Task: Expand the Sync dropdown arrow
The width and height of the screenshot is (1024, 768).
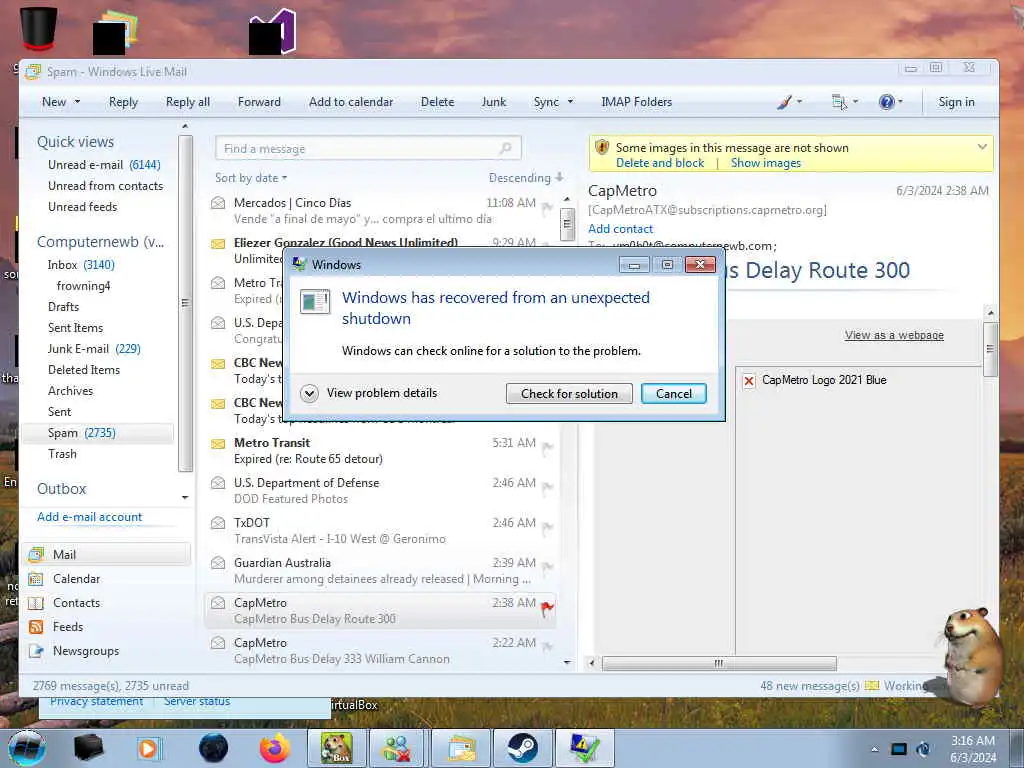Action: click(x=570, y=102)
